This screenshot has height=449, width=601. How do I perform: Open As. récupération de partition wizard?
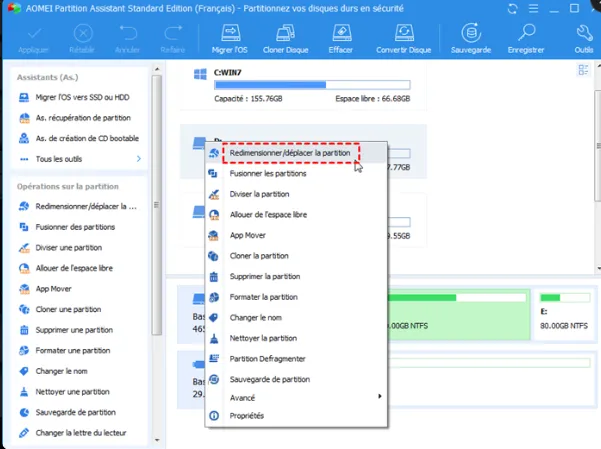pos(75,118)
